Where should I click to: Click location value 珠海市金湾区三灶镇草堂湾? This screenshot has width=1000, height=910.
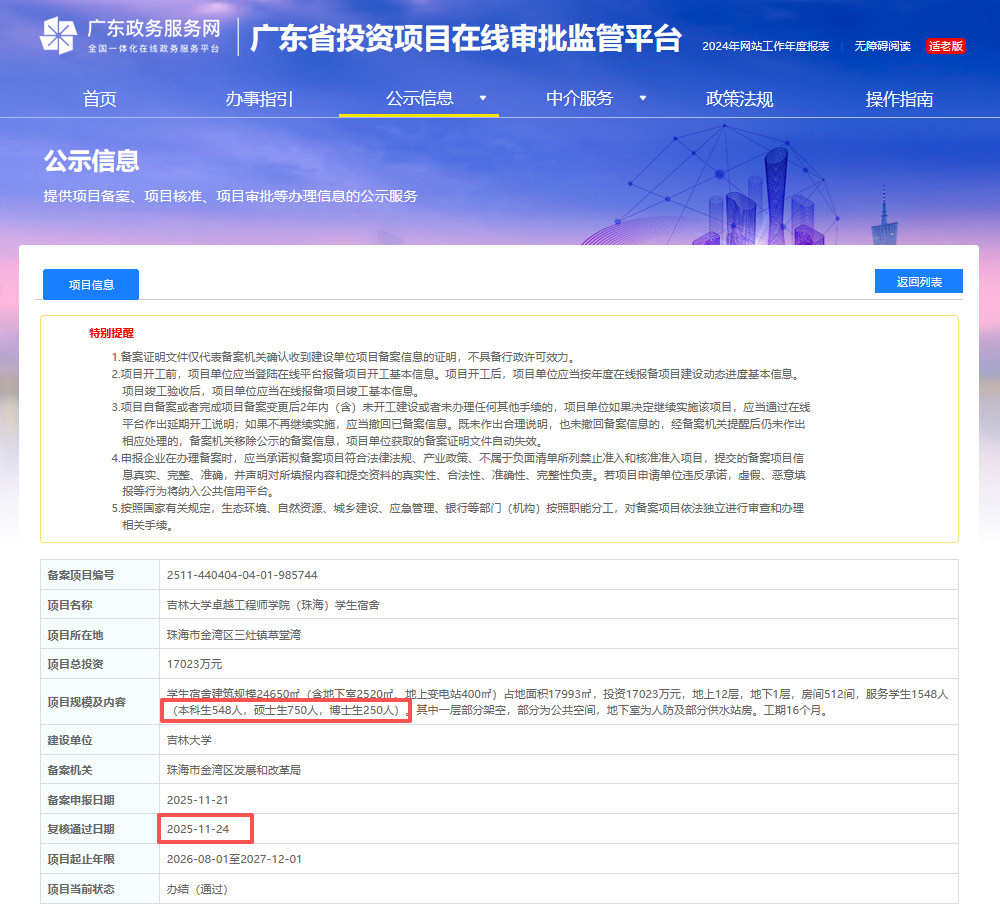click(233, 635)
